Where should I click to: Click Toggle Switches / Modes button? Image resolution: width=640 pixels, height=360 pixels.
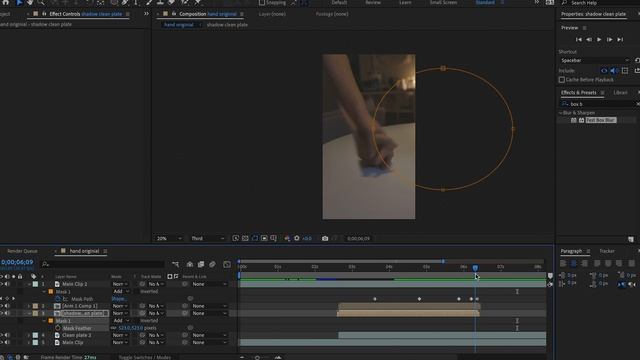pos(144,357)
